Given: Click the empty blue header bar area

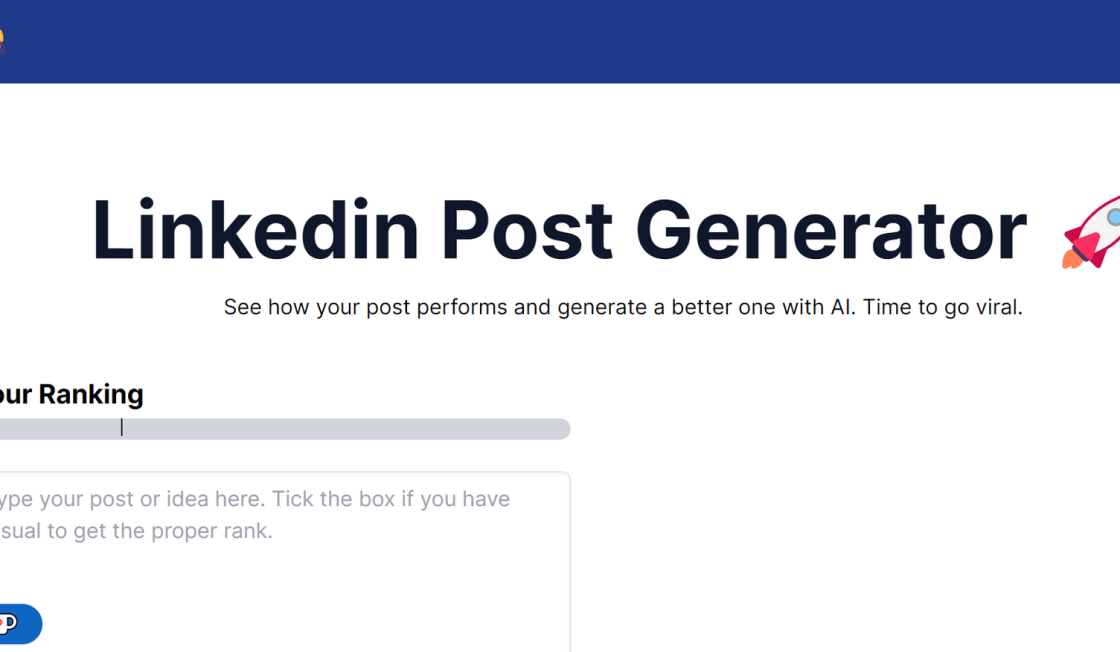Looking at the screenshot, I should 560,41.
